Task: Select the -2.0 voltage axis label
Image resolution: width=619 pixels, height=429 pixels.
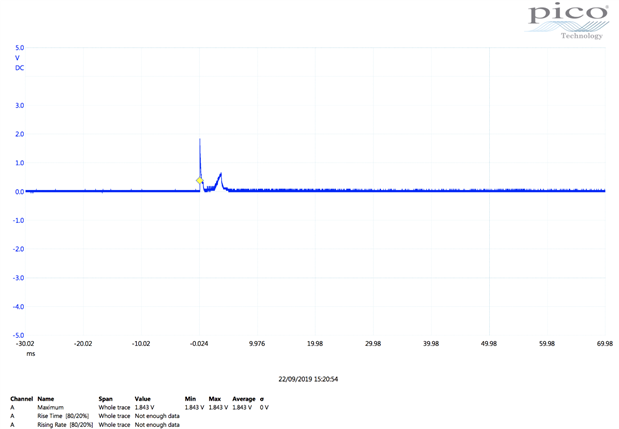Action: tap(19, 249)
